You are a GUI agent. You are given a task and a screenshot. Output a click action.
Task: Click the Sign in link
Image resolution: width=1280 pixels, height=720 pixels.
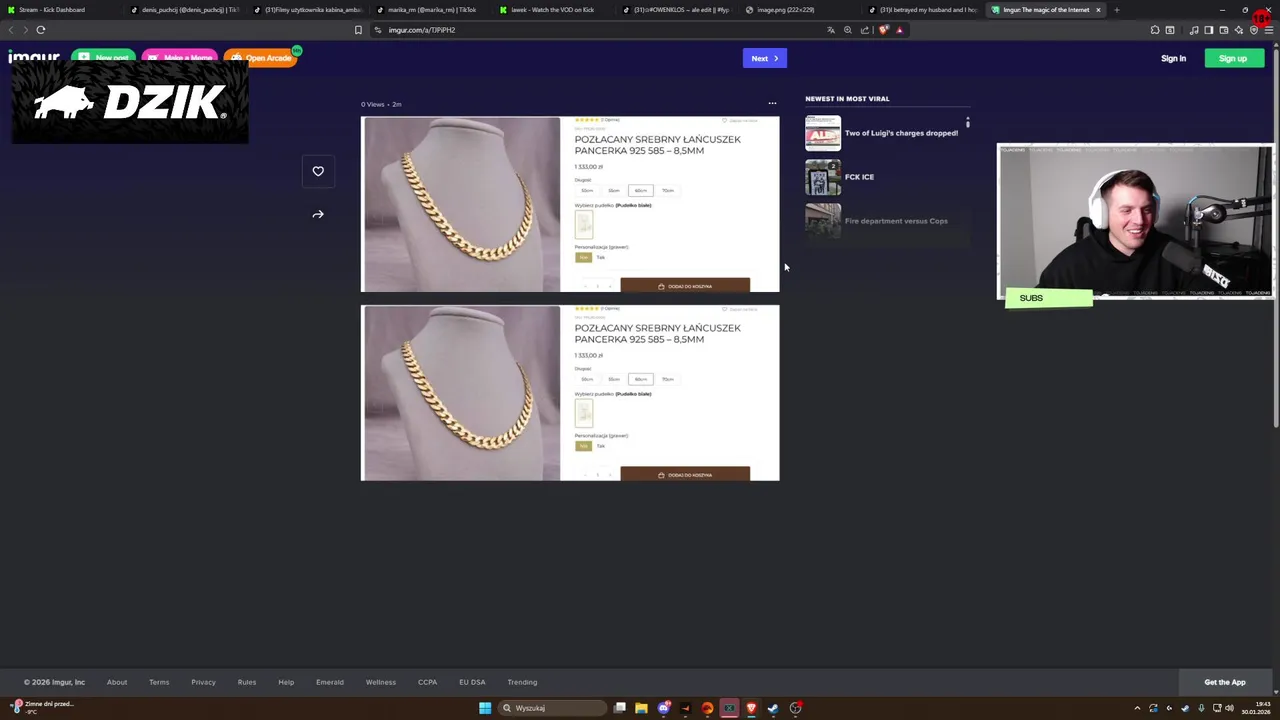click(1173, 58)
